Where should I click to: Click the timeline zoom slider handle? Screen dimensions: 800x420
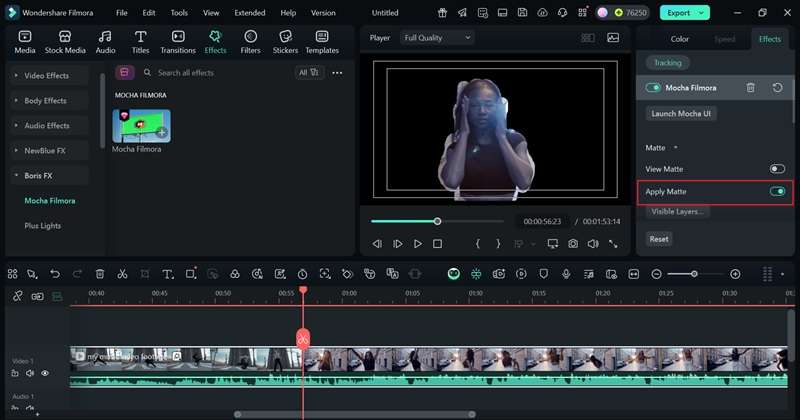tap(694, 274)
